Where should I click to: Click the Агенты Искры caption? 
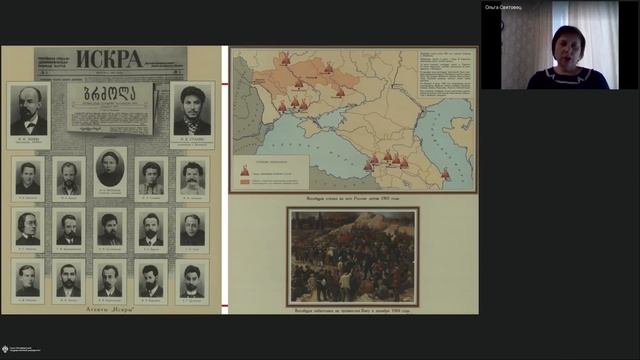click(110, 309)
